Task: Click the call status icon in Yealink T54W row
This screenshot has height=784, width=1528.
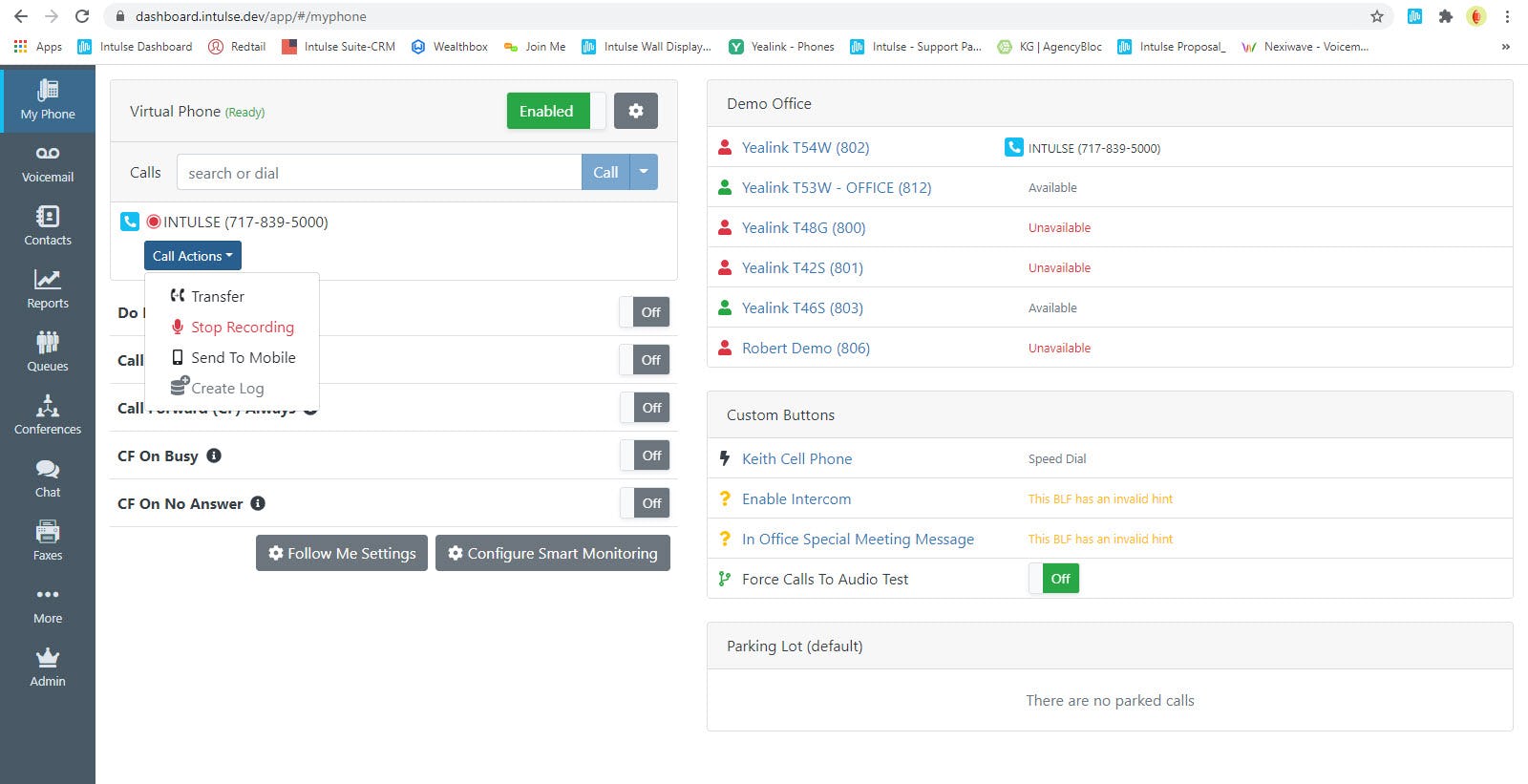Action: [x=1014, y=147]
